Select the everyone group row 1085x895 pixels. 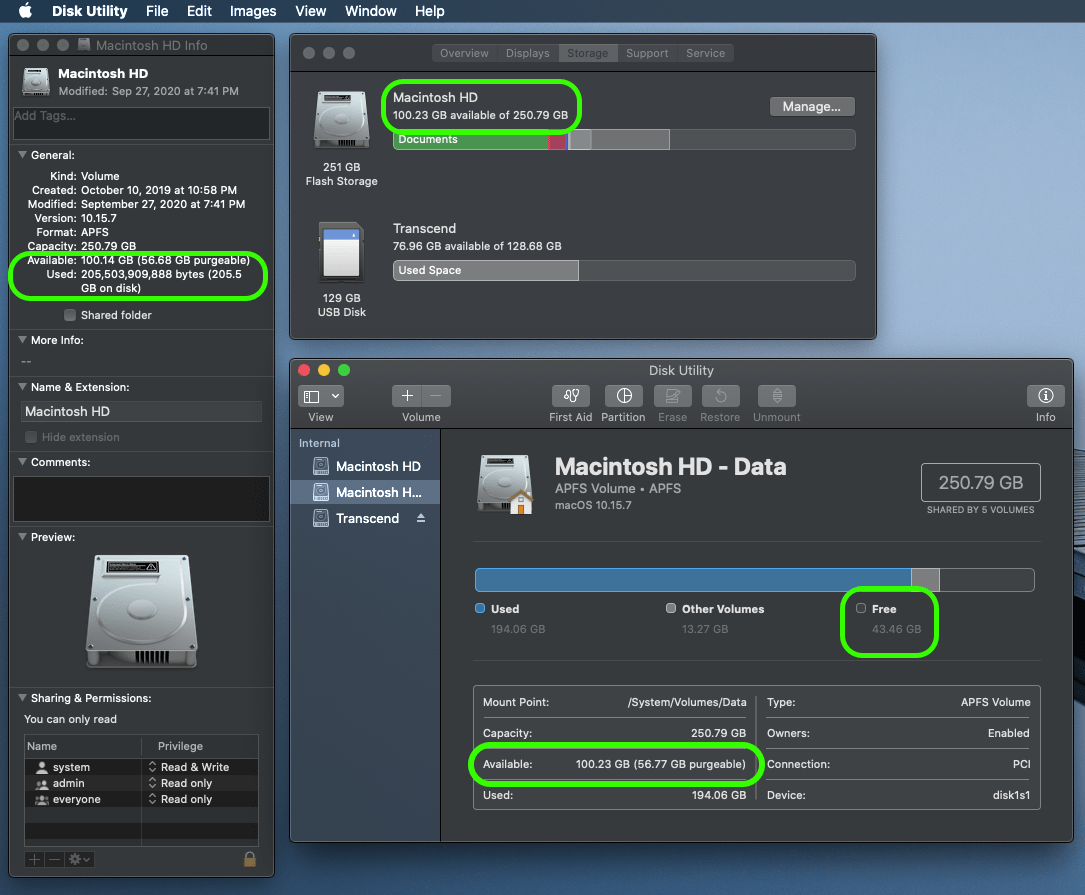pyautogui.click(x=141, y=799)
